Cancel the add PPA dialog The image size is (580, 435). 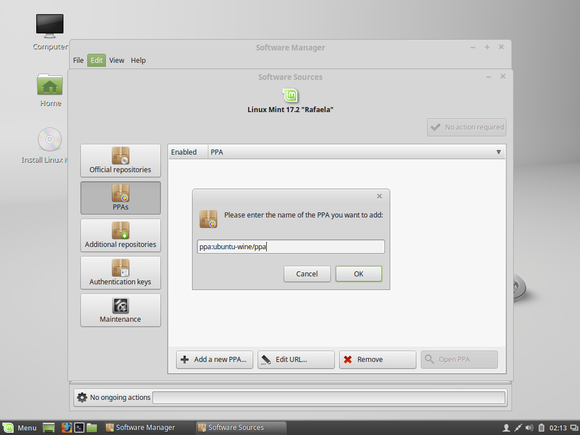pyautogui.click(x=307, y=274)
